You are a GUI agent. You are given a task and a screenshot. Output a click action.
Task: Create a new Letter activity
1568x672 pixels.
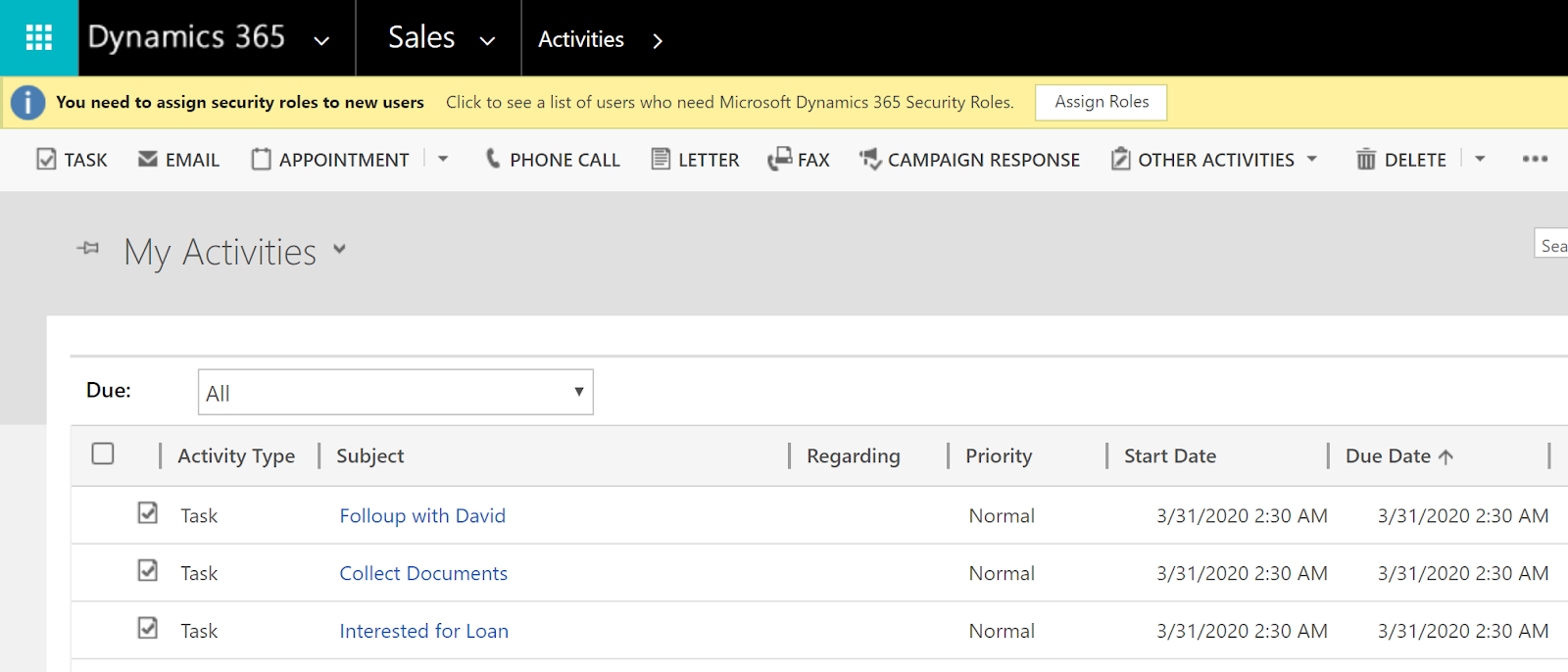(696, 159)
